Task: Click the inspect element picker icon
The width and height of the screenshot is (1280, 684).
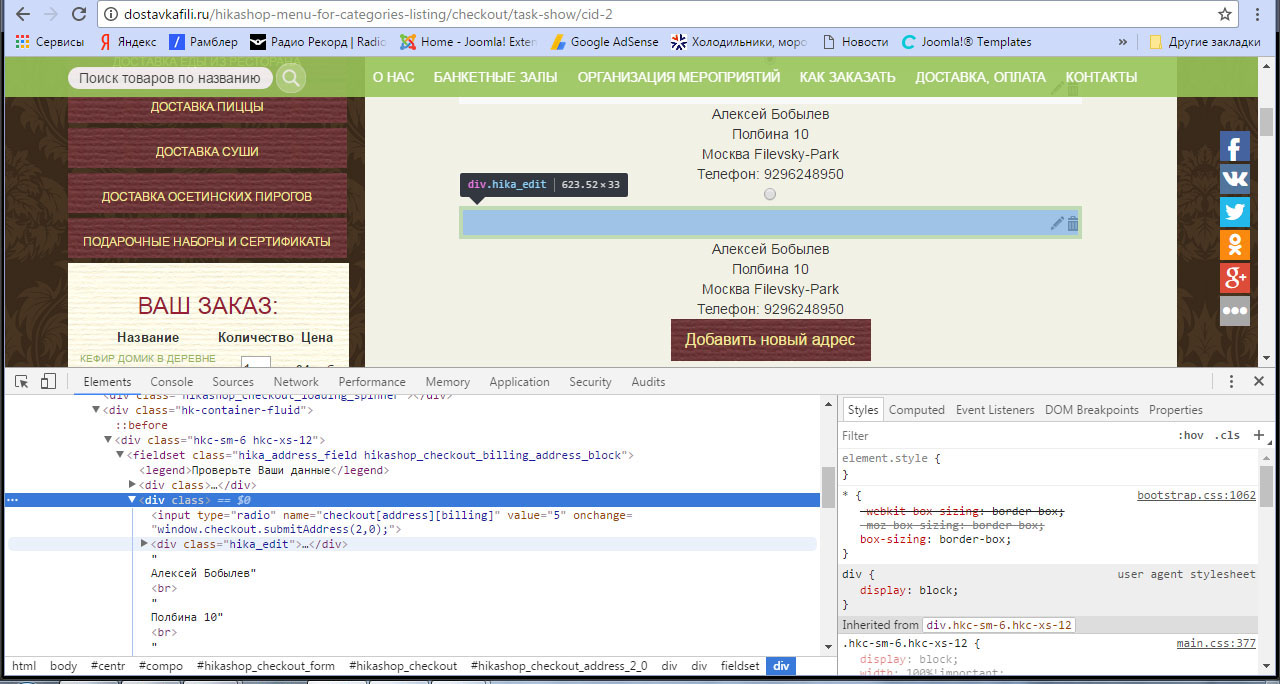Action: point(21,381)
